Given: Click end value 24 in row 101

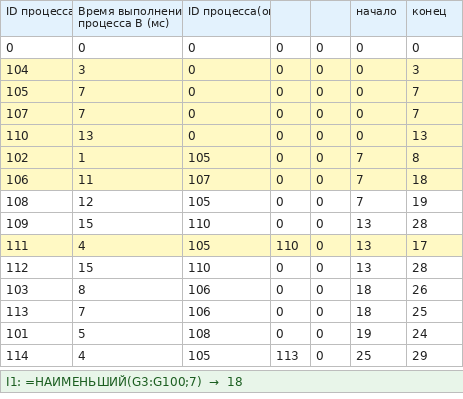Looking at the screenshot, I should 435,334.
